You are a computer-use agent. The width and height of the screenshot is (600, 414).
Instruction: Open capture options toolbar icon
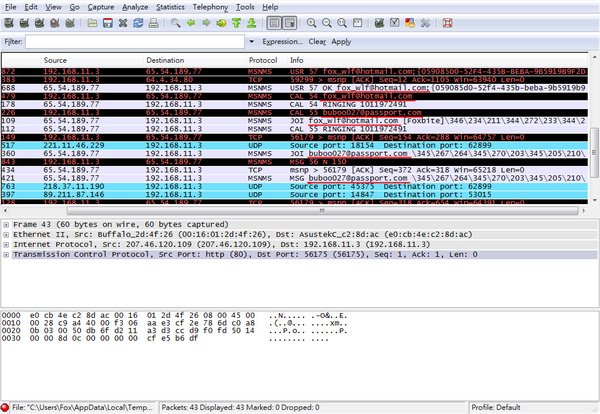tap(24, 23)
